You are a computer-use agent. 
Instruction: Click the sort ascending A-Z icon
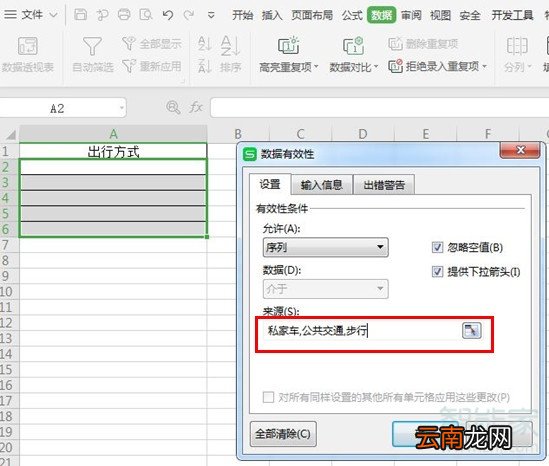tap(204, 43)
